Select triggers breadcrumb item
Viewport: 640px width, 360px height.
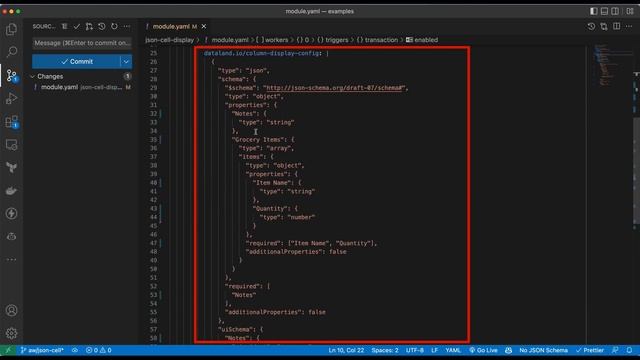click(333, 40)
